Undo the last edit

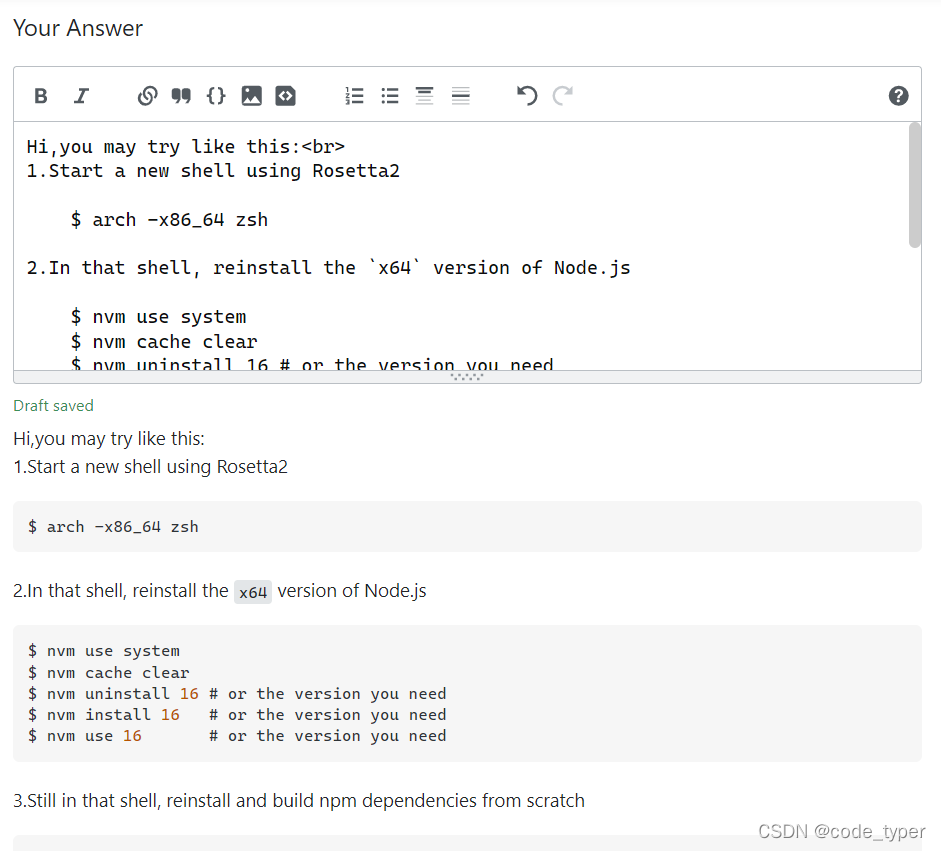(x=527, y=96)
